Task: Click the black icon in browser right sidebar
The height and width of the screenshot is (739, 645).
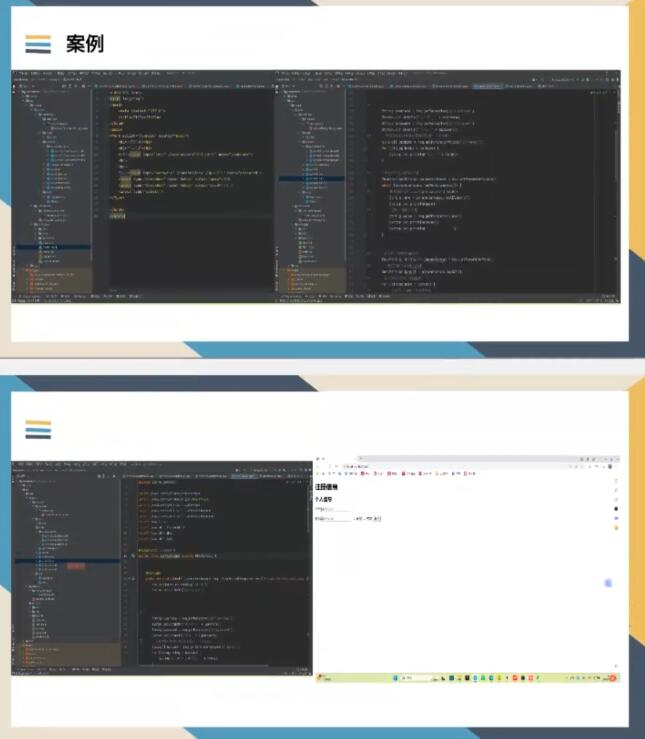Action: pos(616,509)
